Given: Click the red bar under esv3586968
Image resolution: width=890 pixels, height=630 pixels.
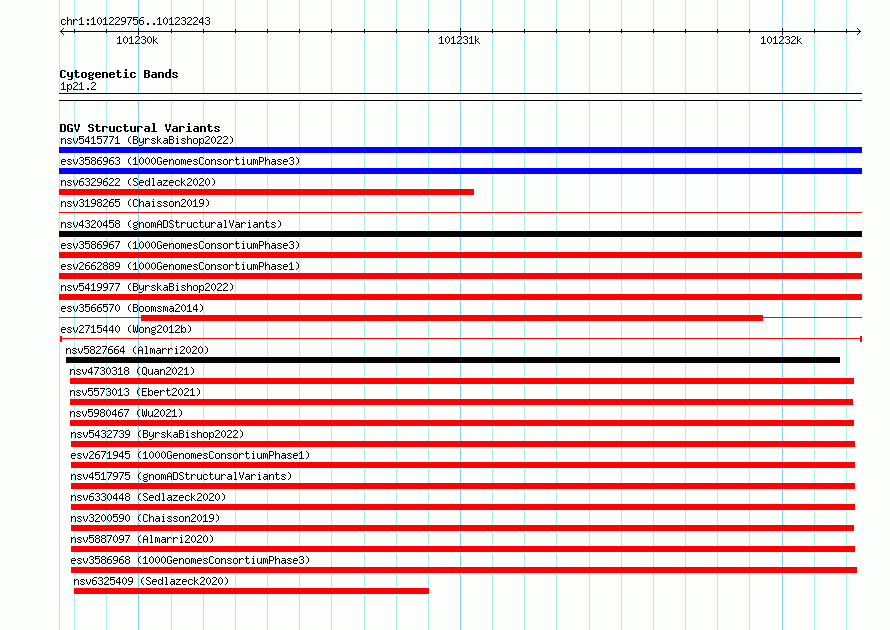Looking at the screenshot, I should pos(464,570).
